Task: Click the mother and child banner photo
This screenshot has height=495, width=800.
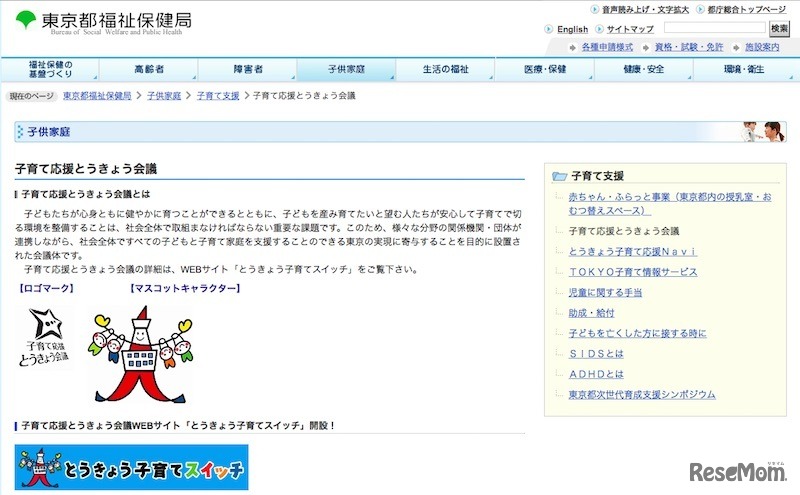Action: (x=764, y=132)
